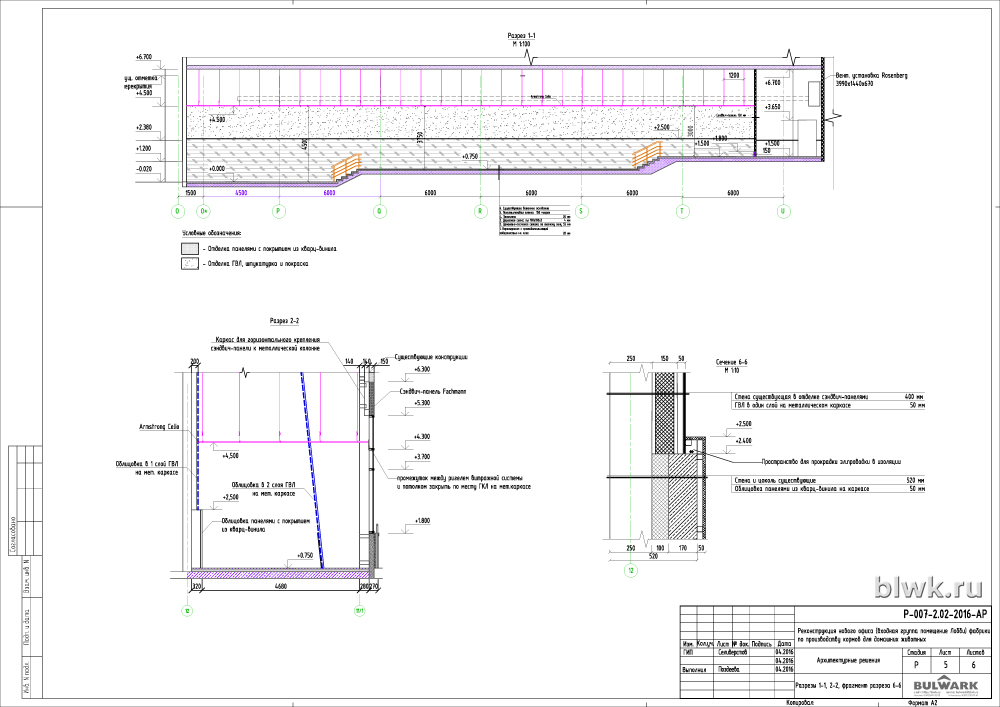Click the ГВЛ plaster legend hatch swatch

point(189,263)
